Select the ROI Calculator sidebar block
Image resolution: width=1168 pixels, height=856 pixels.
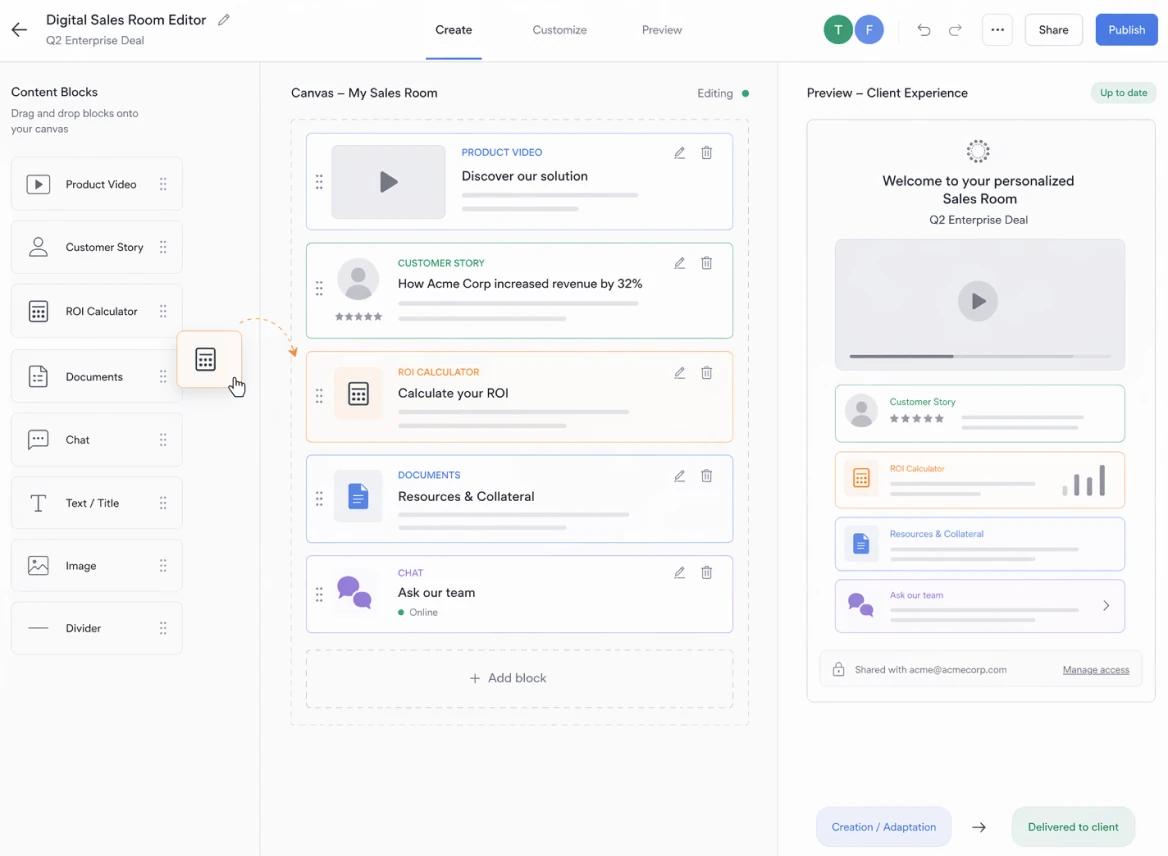coord(97,311)
